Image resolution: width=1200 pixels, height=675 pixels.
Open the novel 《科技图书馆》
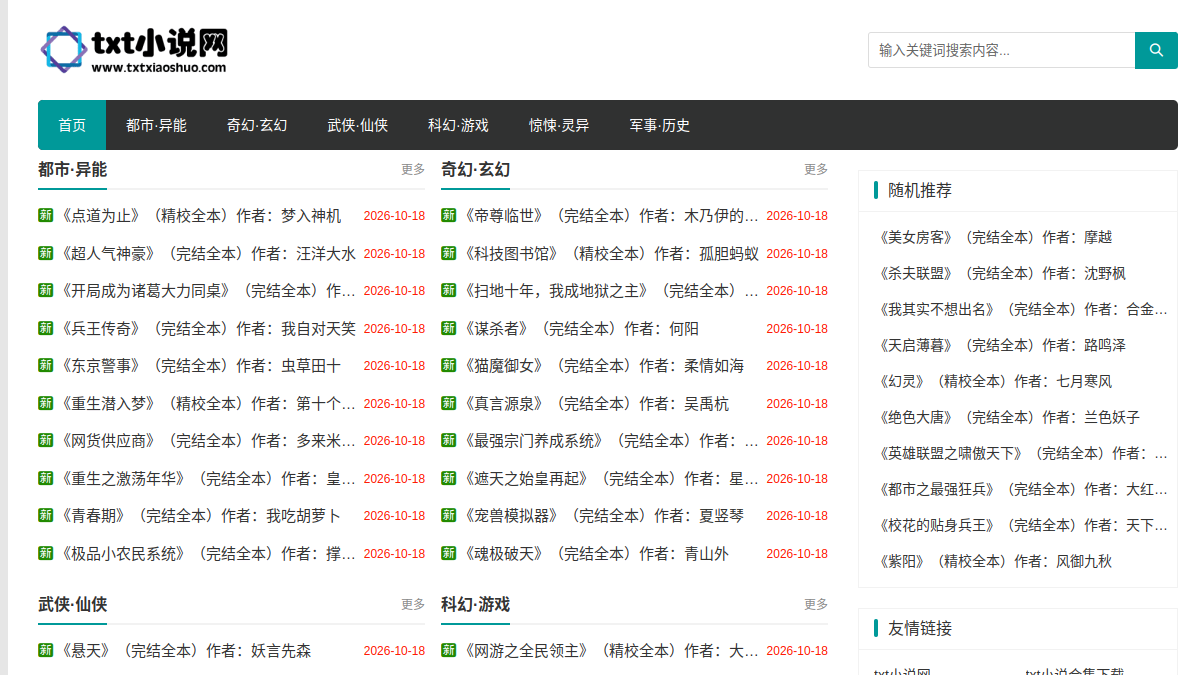610,253
